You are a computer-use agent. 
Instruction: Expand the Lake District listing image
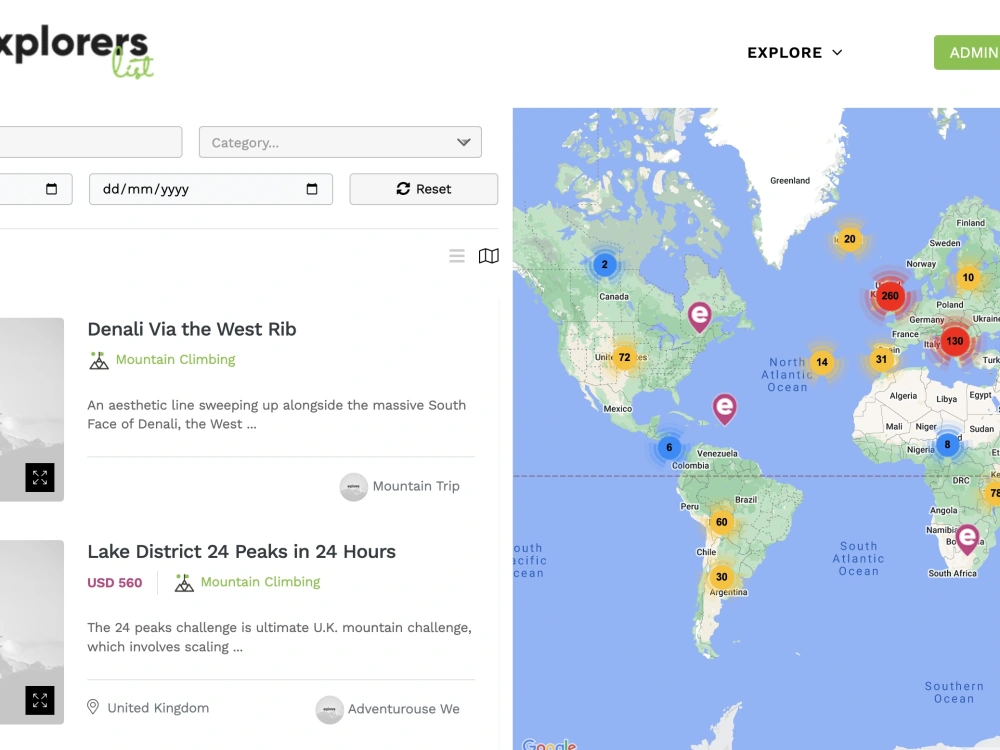40,700
